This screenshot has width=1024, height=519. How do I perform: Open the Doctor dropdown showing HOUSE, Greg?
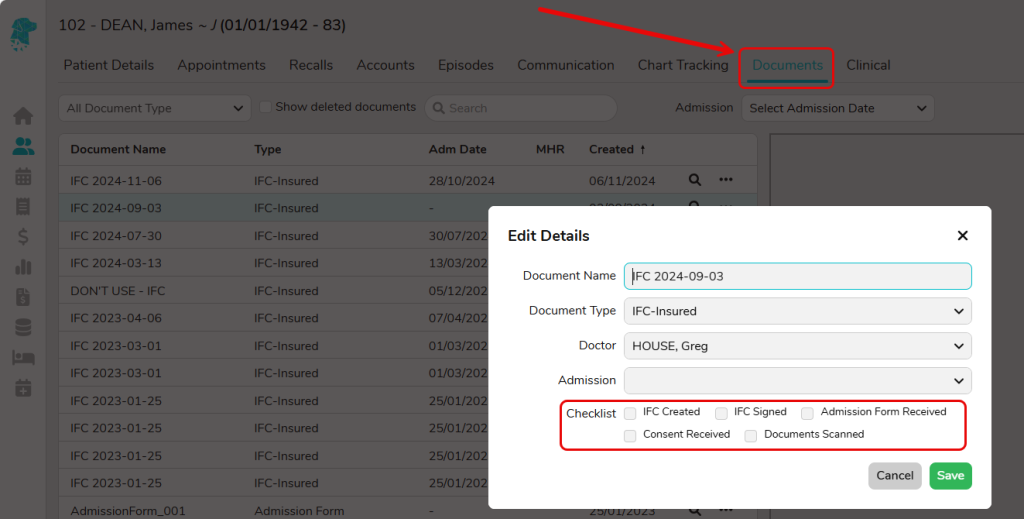coord(797,346)
